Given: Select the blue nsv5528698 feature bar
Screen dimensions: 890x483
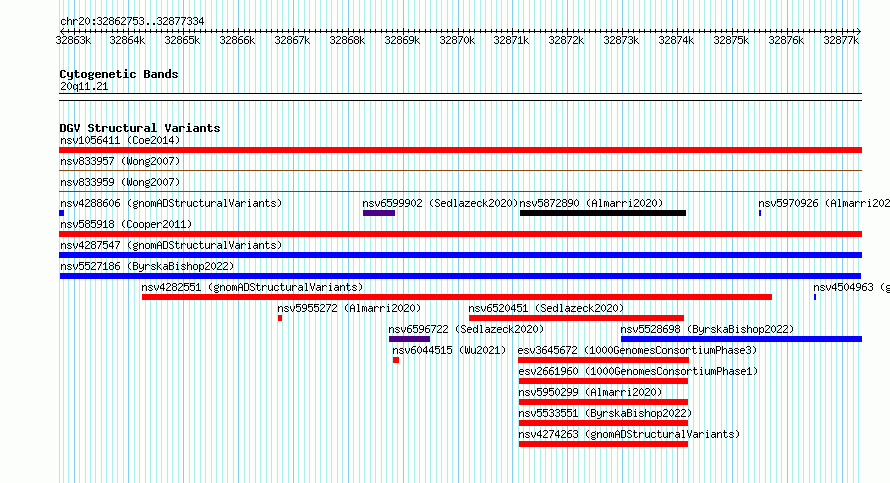Looking at the screenshot, I should click(741, 339).
